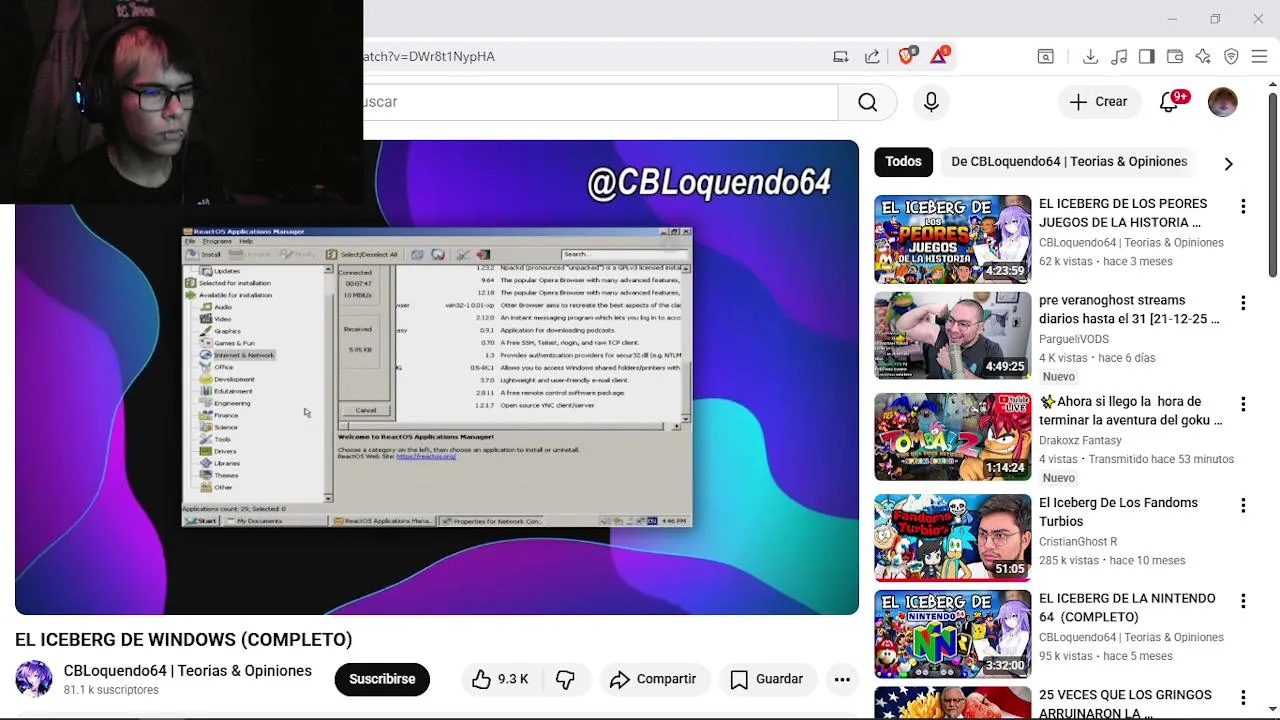Open the Brave Rewards triangle icon
This screenshot has height=720, width=1280.
[939, 57]
